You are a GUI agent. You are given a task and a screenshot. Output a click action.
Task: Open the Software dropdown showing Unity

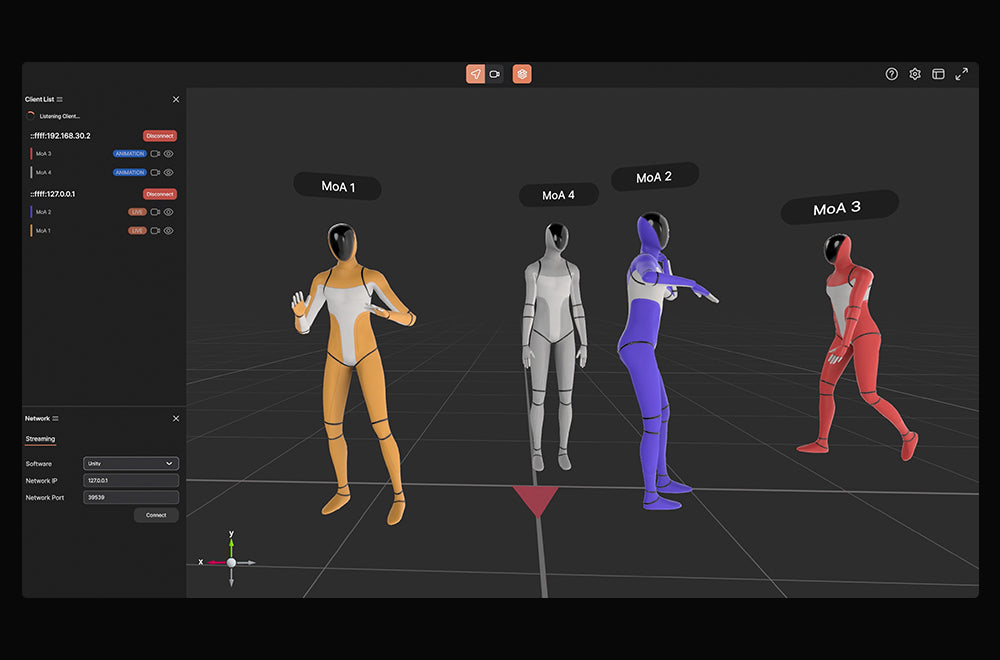pos(131,464)
